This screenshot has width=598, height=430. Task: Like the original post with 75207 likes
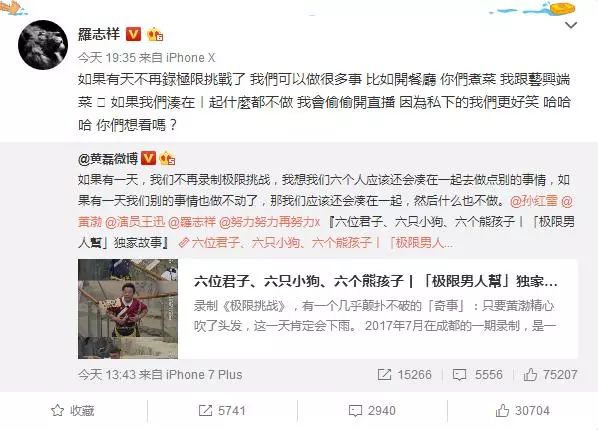pyautogui.click(x=550, y=375)
